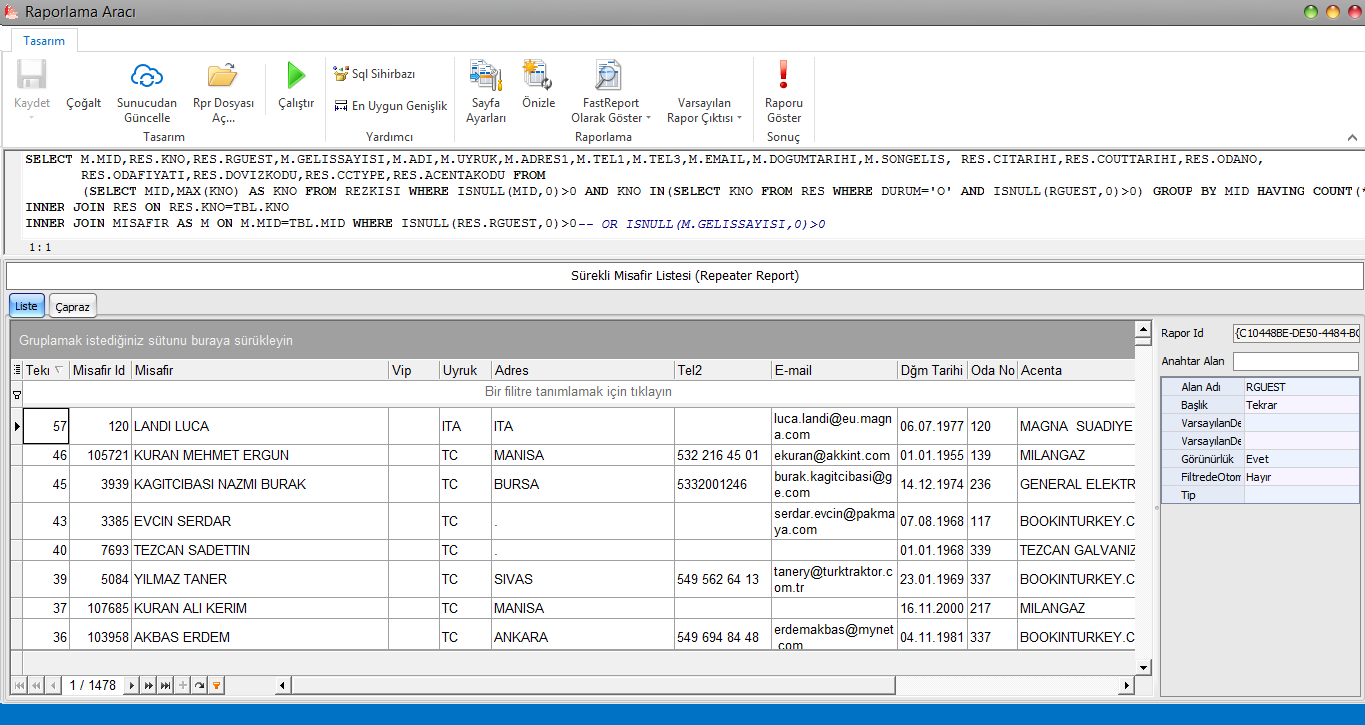Click Raporu Göster exclamation icon

pyautogui.click(x=784, y=75)
